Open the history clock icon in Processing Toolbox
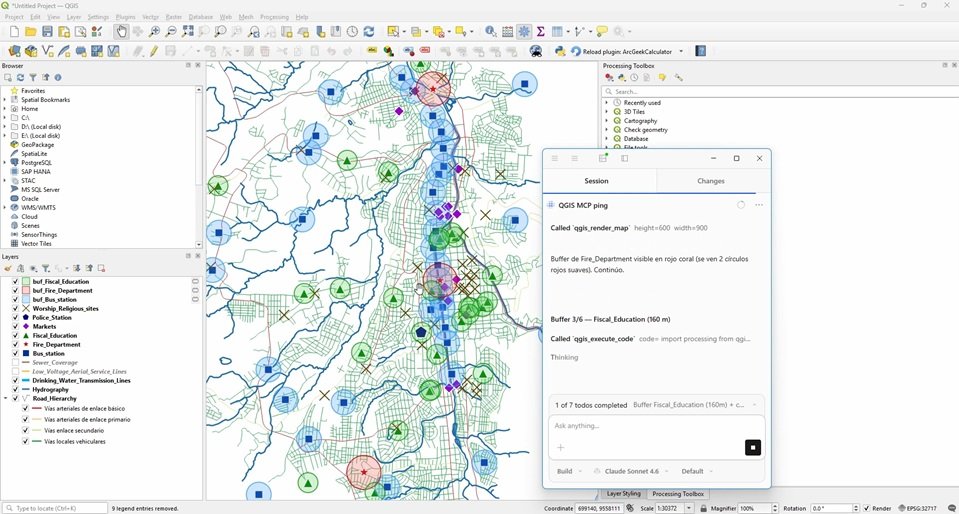This screenshot has height=514, width=959. tap(634, 78)
